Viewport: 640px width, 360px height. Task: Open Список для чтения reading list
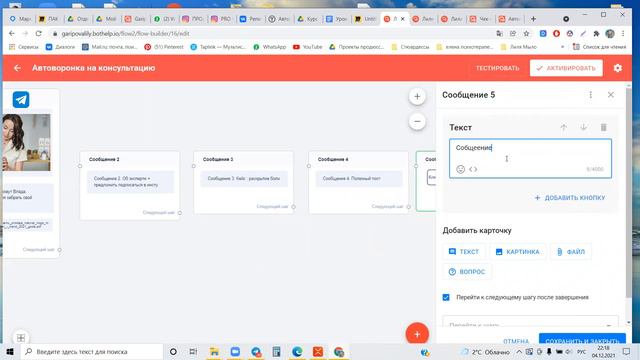click(600, 47)
